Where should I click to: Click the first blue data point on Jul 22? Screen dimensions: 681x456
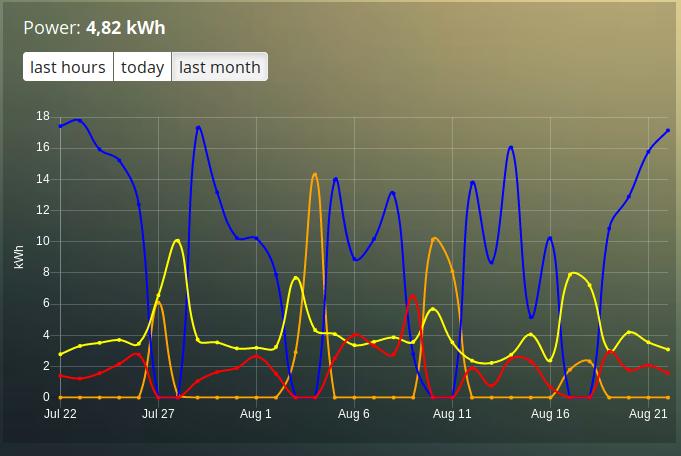tap(60, 126)
